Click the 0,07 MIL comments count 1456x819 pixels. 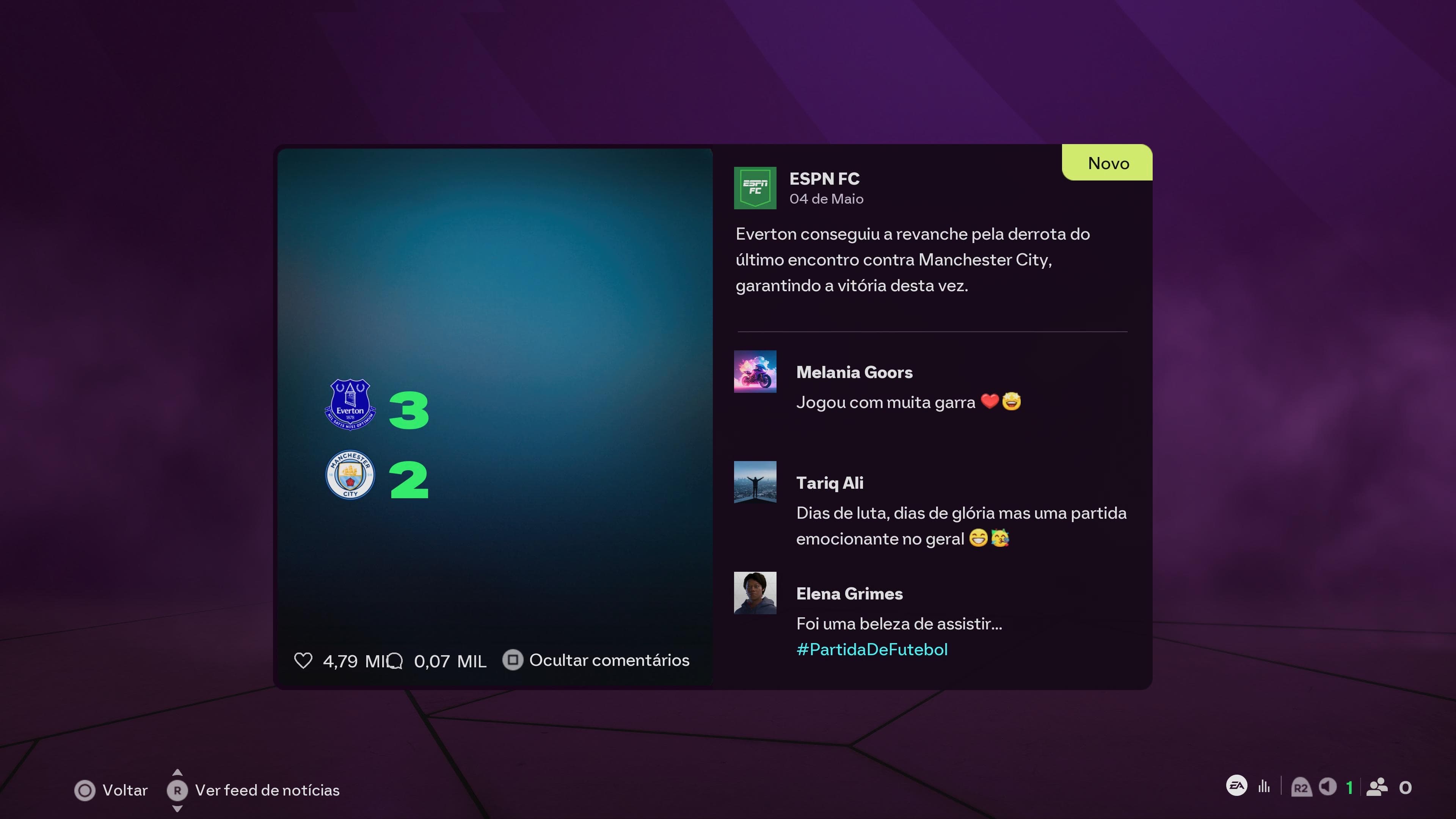pos(450,661)
